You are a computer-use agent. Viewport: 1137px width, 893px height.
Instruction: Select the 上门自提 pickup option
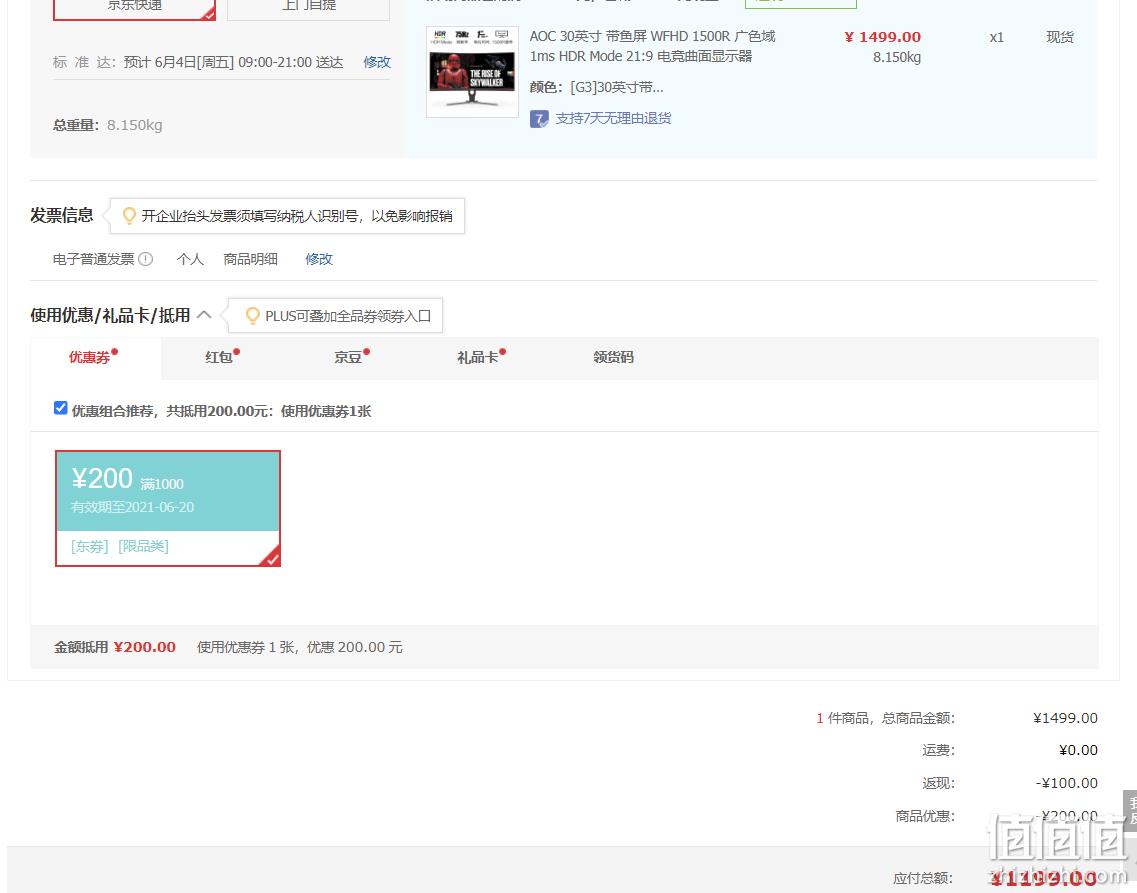(308, 7)
